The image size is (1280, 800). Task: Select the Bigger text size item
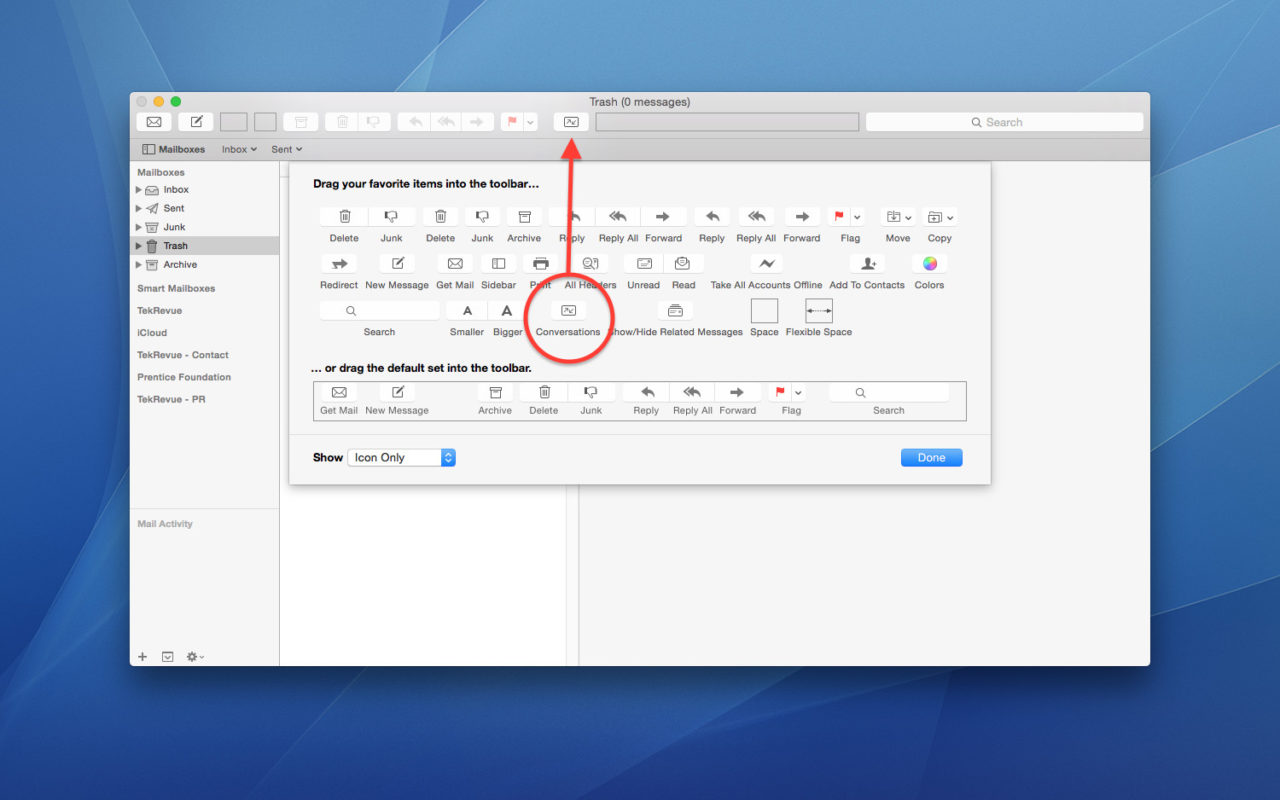pos(507,311)
